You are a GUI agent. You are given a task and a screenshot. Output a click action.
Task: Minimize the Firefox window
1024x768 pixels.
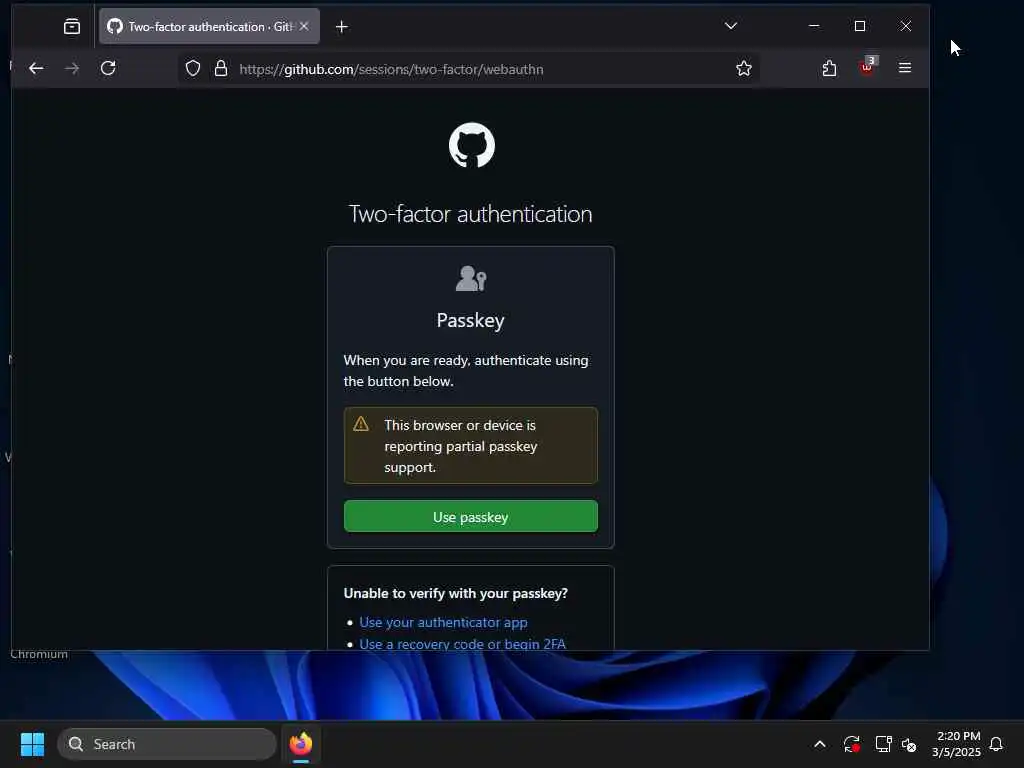814,26
